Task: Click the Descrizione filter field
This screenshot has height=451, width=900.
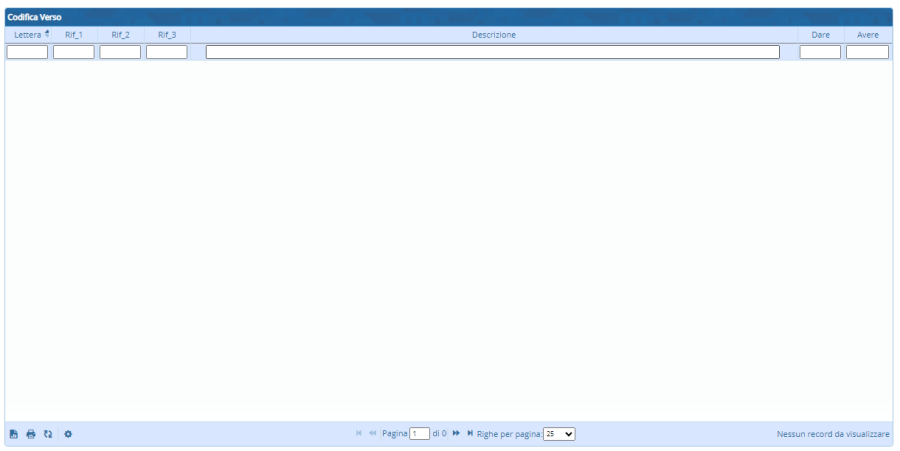Action: (x=492, y=52)
